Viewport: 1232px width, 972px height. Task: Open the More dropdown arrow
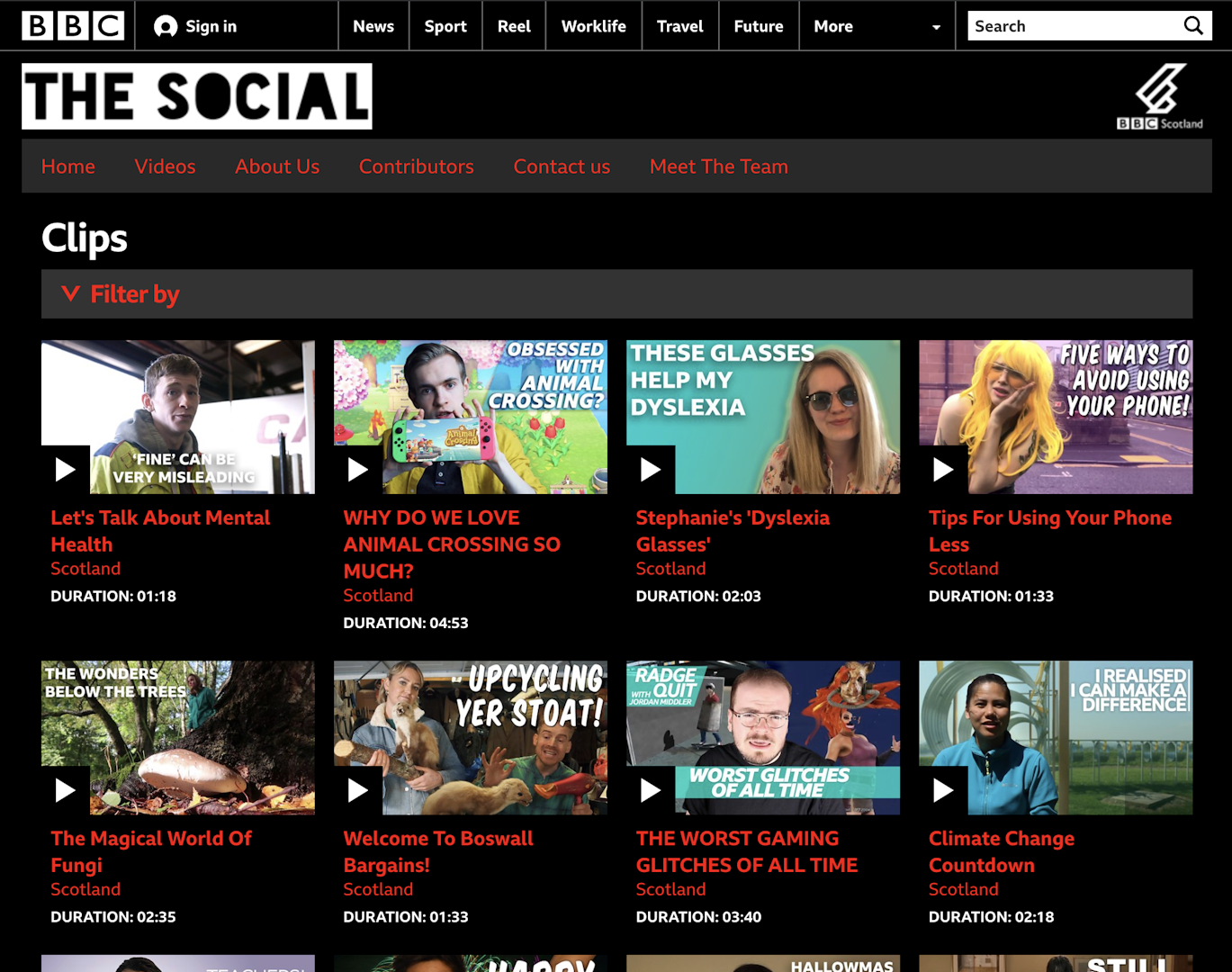(x=936, y=27)
